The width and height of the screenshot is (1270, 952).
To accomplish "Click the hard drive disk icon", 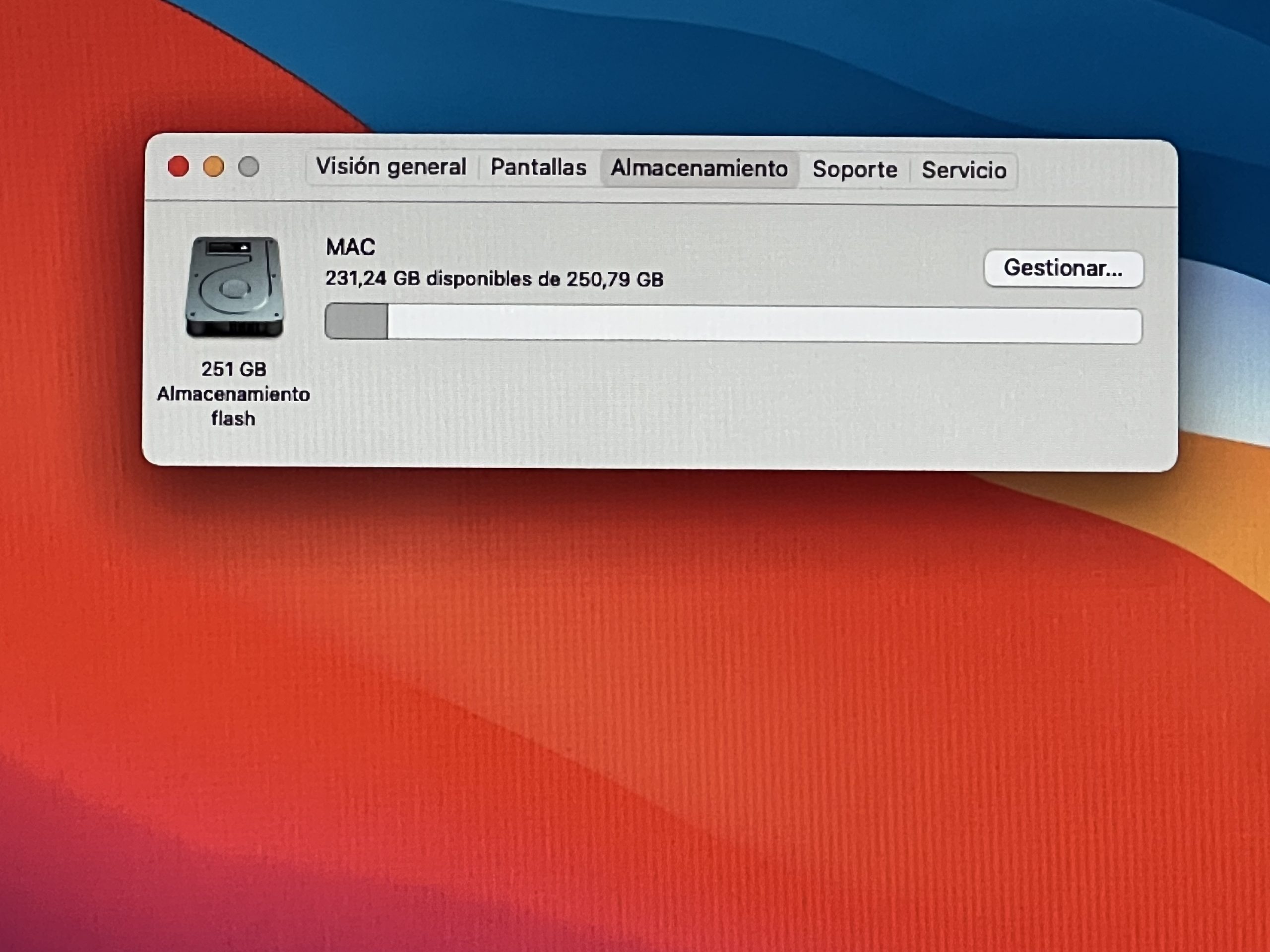I will pos(234,288).
